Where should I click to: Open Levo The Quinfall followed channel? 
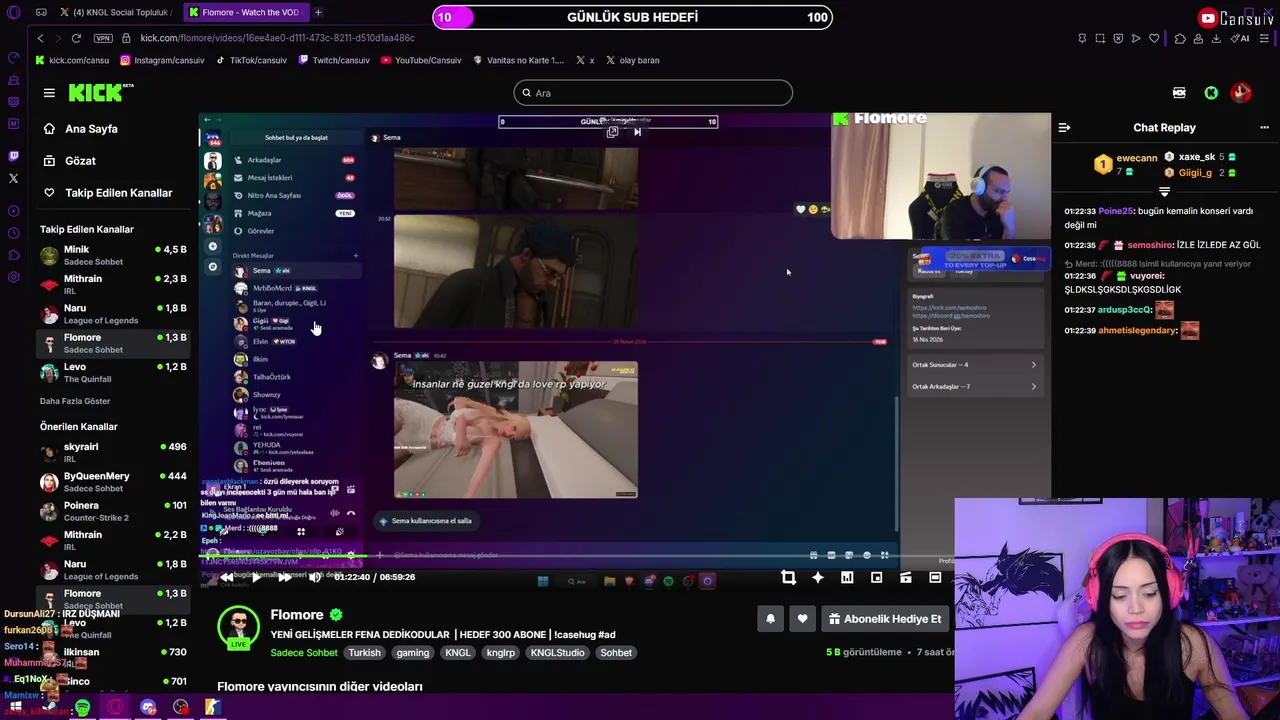point(112,372)
